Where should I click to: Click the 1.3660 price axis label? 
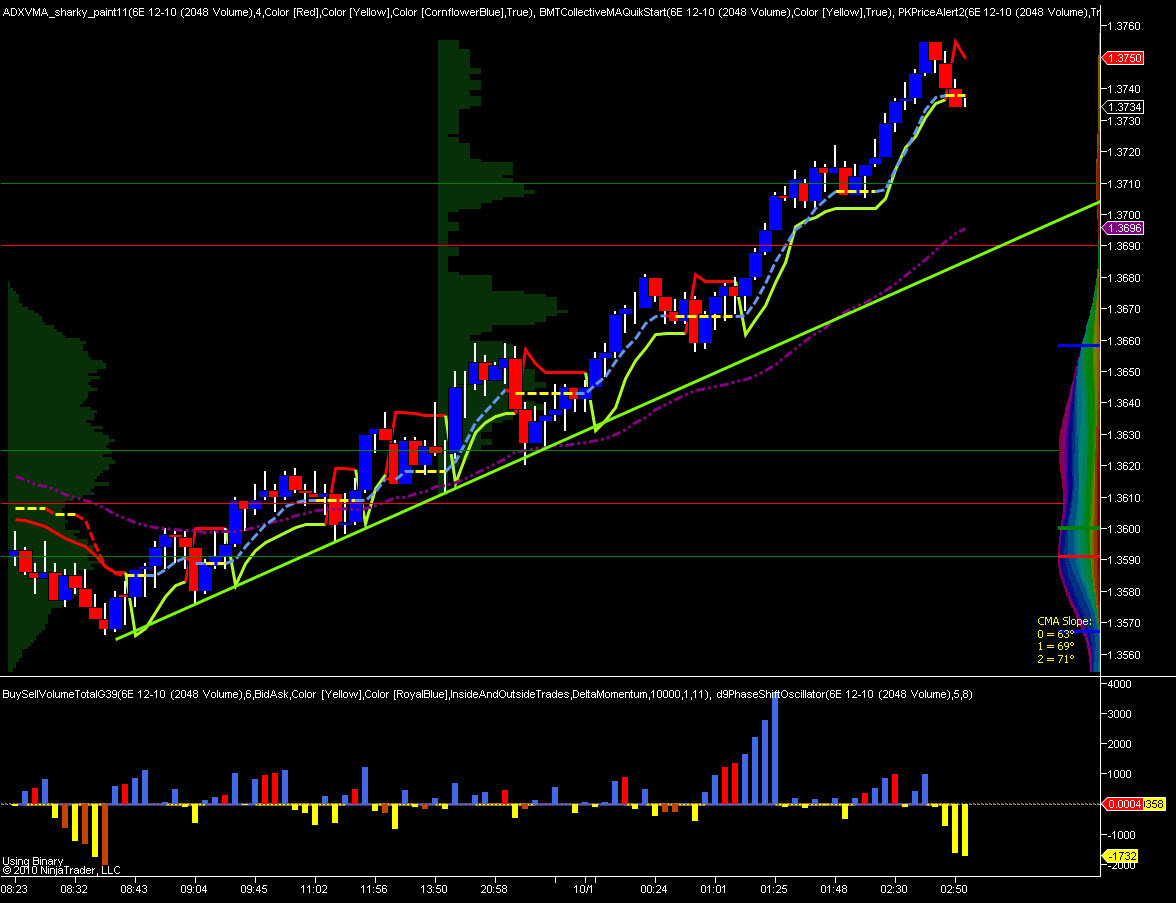pos(1124,340)
